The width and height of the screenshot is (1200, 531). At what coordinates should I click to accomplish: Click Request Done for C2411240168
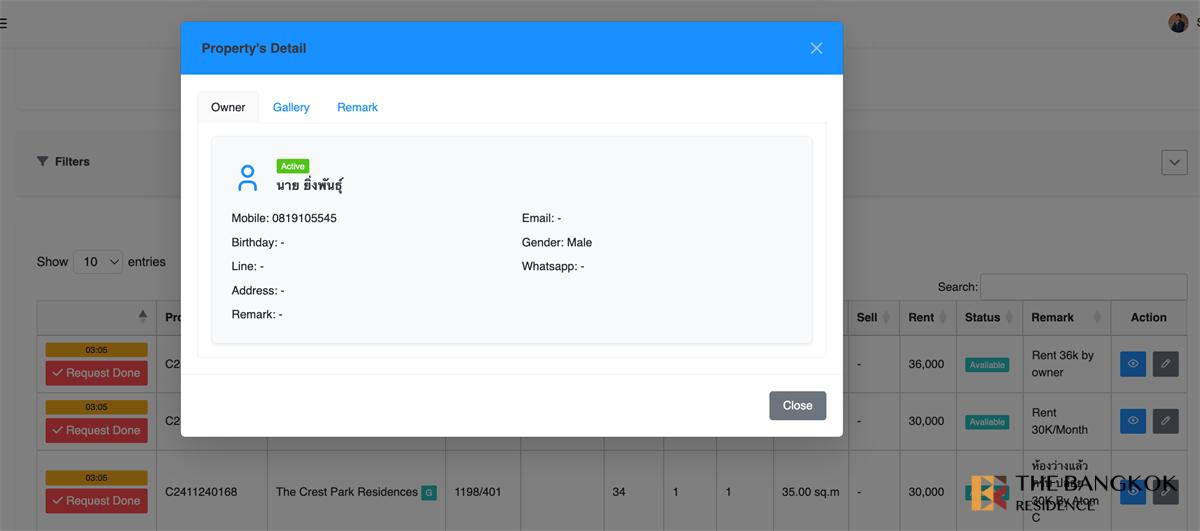coord(96,501)
